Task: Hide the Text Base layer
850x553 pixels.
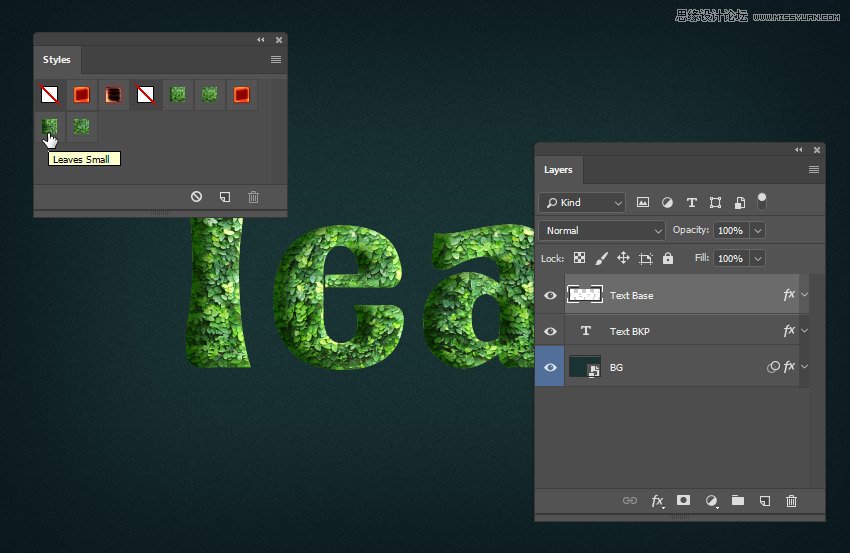Action: (x=550, y=295)
